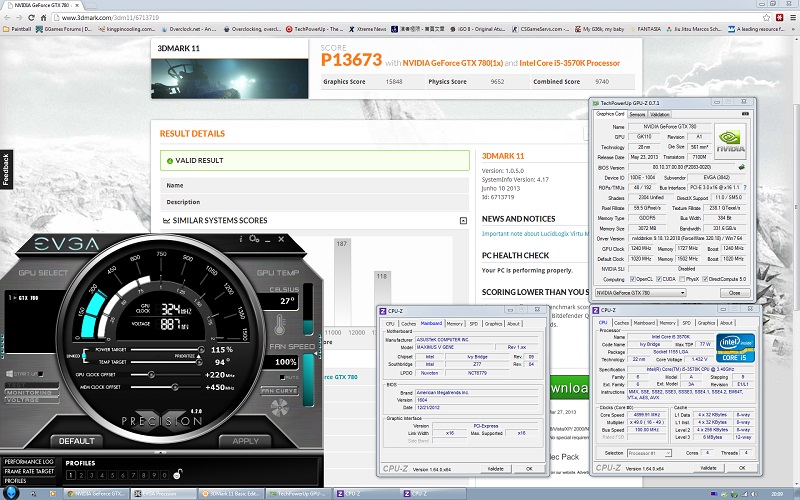Open the Chrome menu icon
The height and width of the screenshot is (500, 800).
point(792,17)
